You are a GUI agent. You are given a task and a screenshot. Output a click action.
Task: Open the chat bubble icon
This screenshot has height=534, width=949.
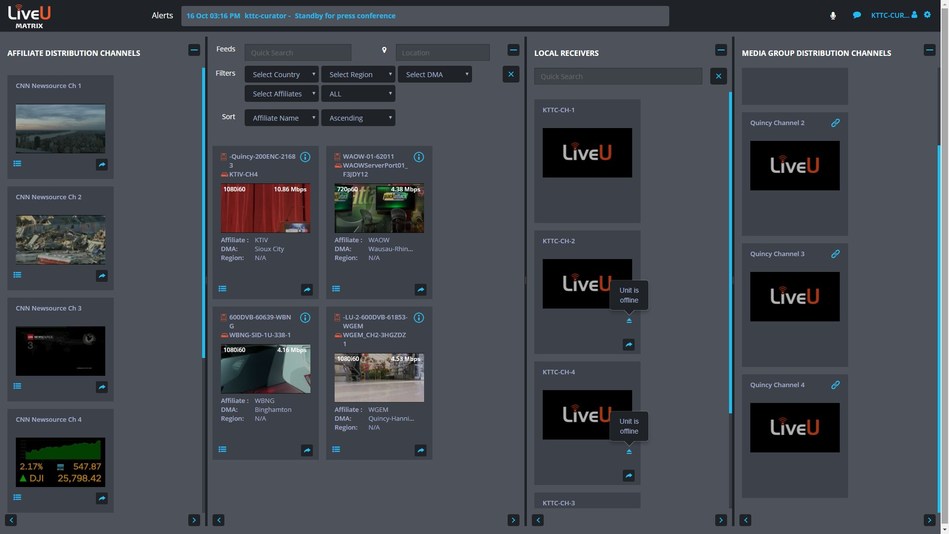pyautogui.click(x=857, y=15)
